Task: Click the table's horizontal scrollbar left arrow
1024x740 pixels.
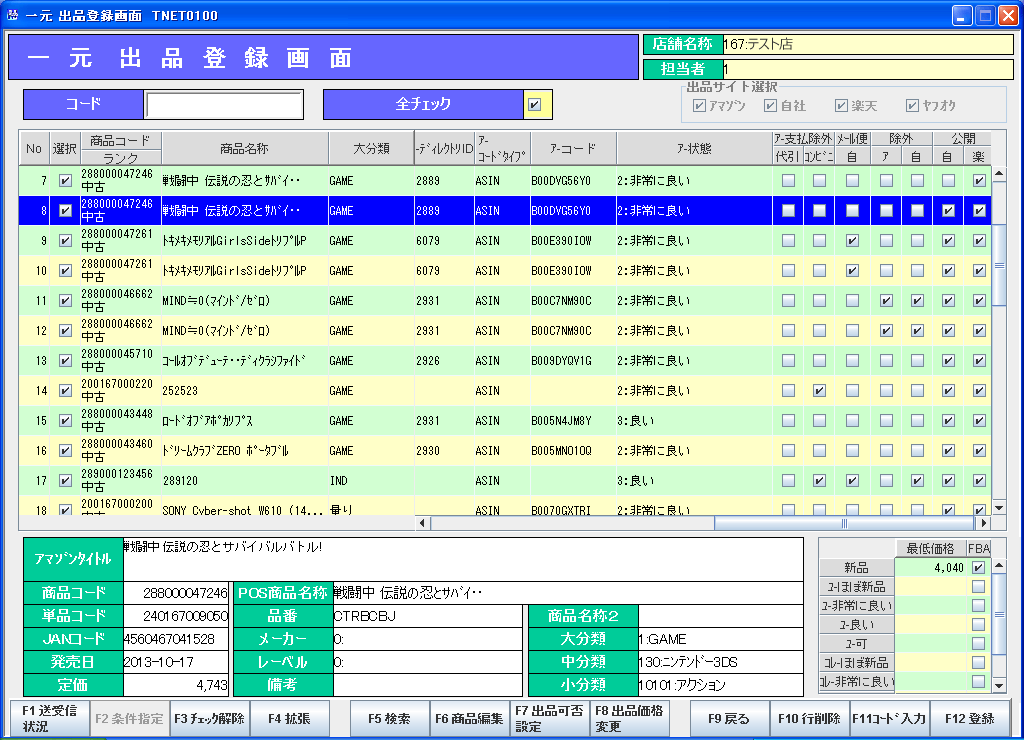Action: (x=422, y=522)
